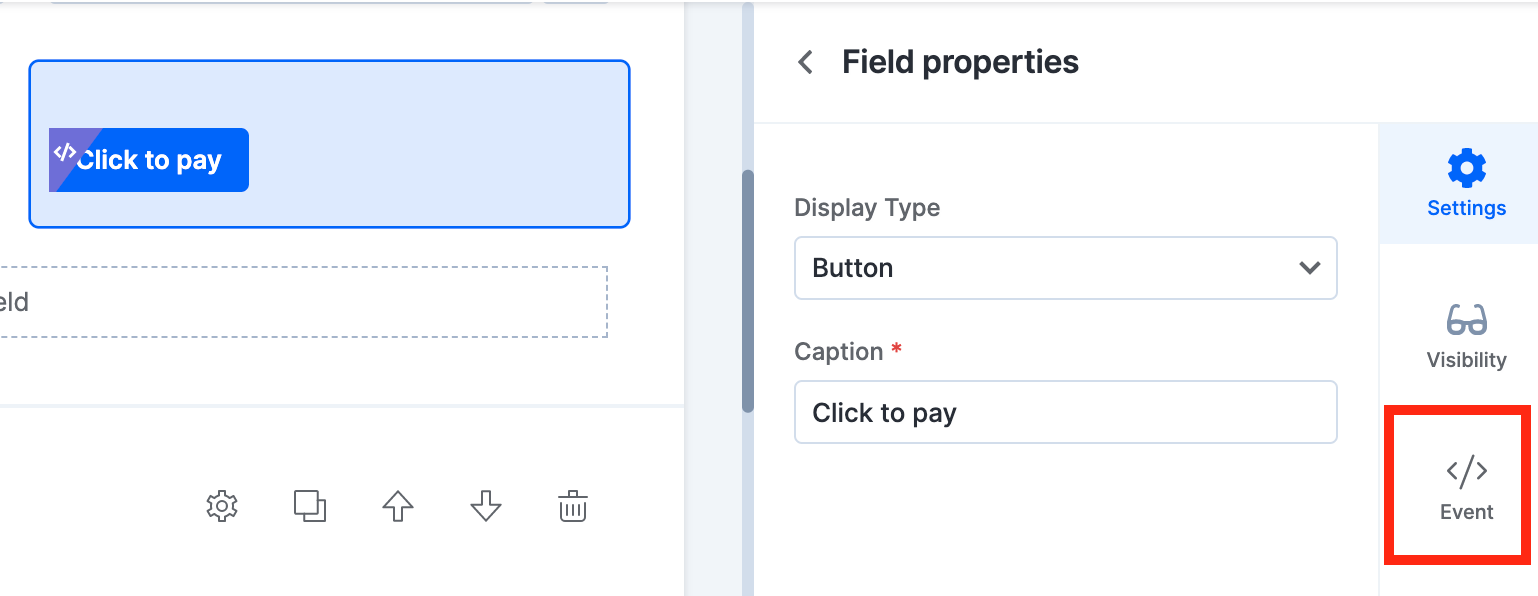Click the Field properties heading
1538x596 pixels.
pyautogui.click(x=960, y=62)
